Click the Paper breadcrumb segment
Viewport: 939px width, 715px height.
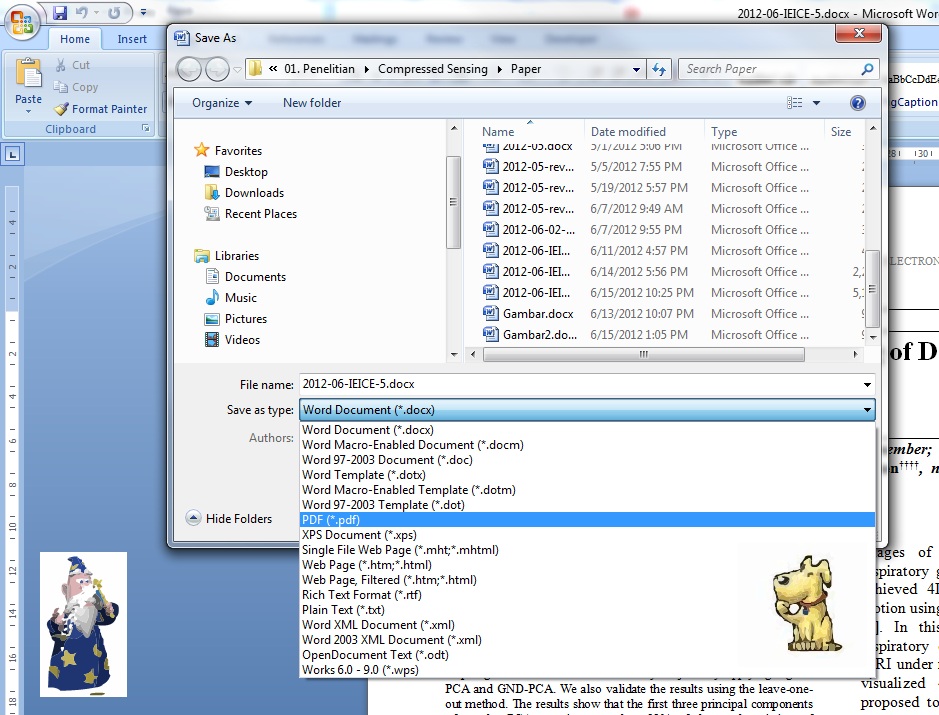click(x=526, y=69)
